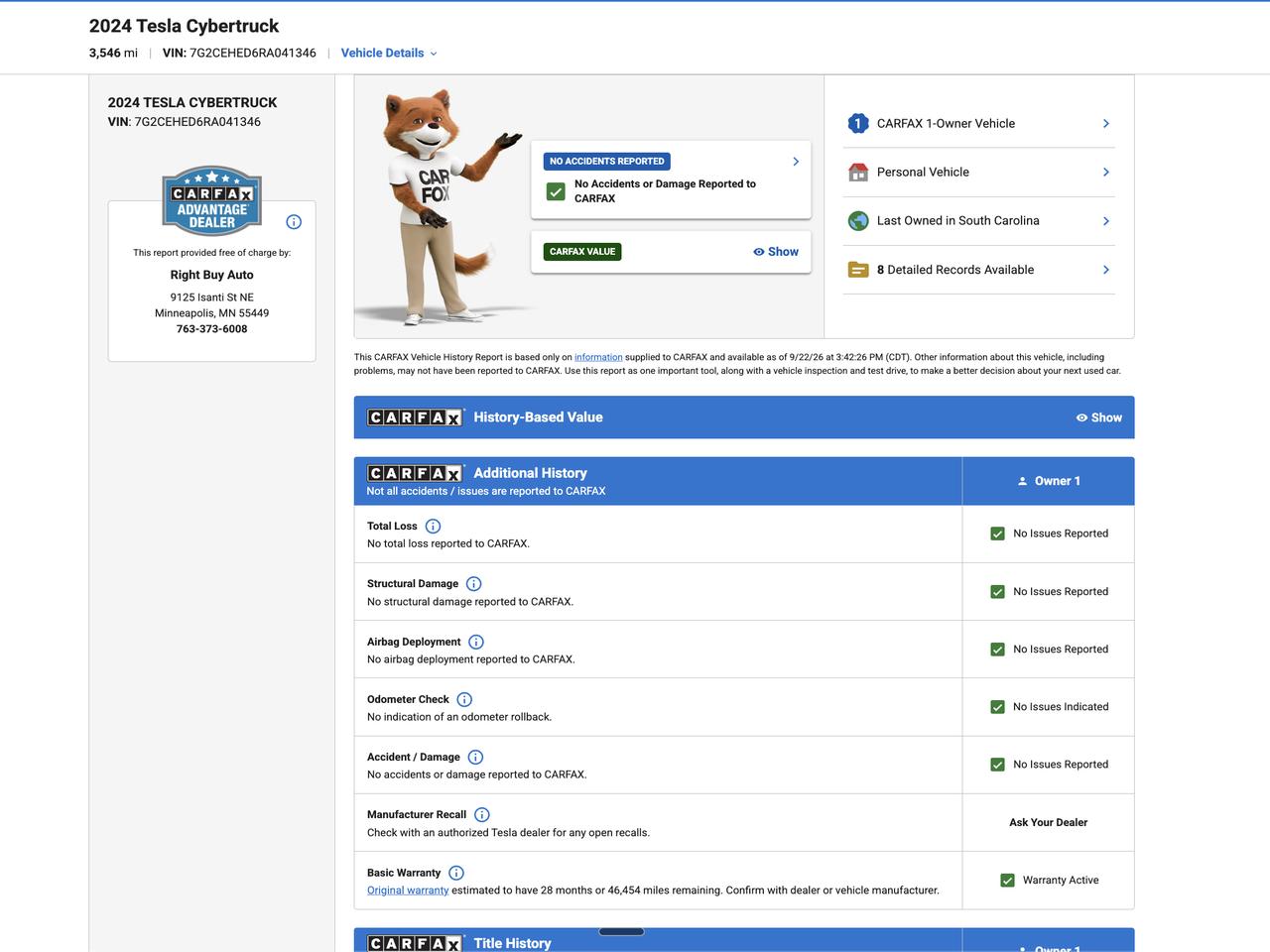Click the NO ACCIDENTS REPORTED badge

pyautogui.click(x=607, y=162)
